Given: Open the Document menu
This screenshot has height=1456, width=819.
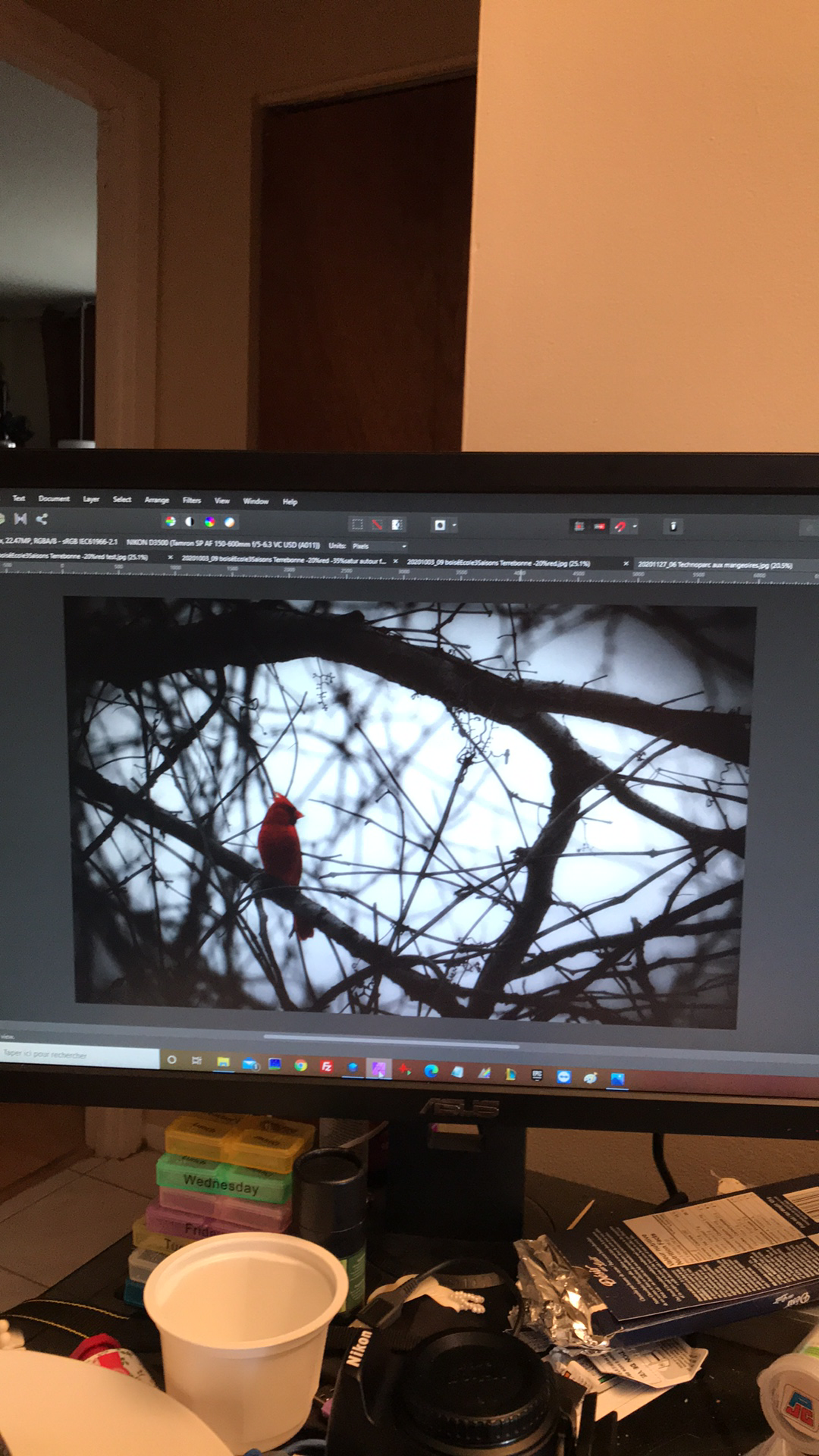Looking at the screenshot, I should 54,498.
